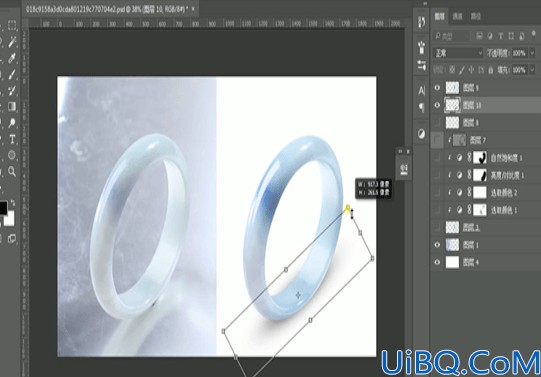The image size is (541, 377).
Task: Open the 正常 blend mode dropdown
Action: coord(458,53)
